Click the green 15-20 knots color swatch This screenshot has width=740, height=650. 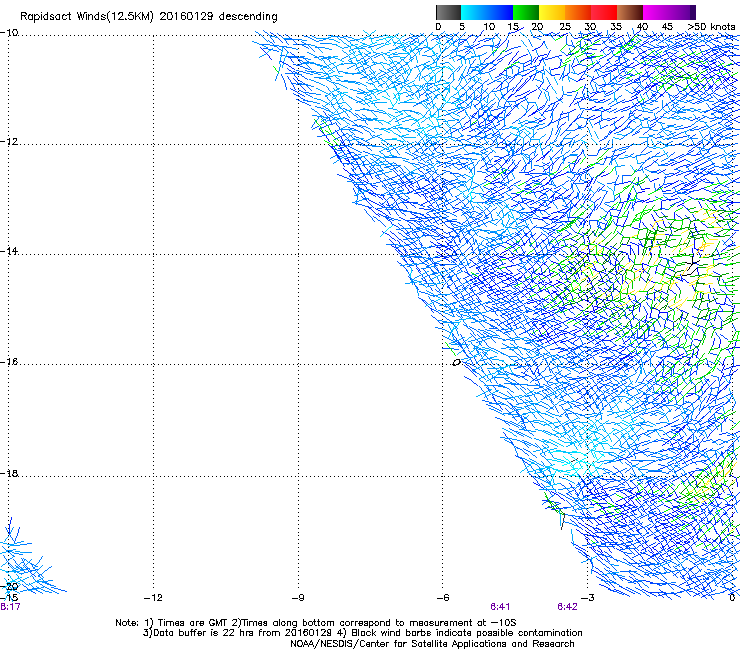[526, 12]
